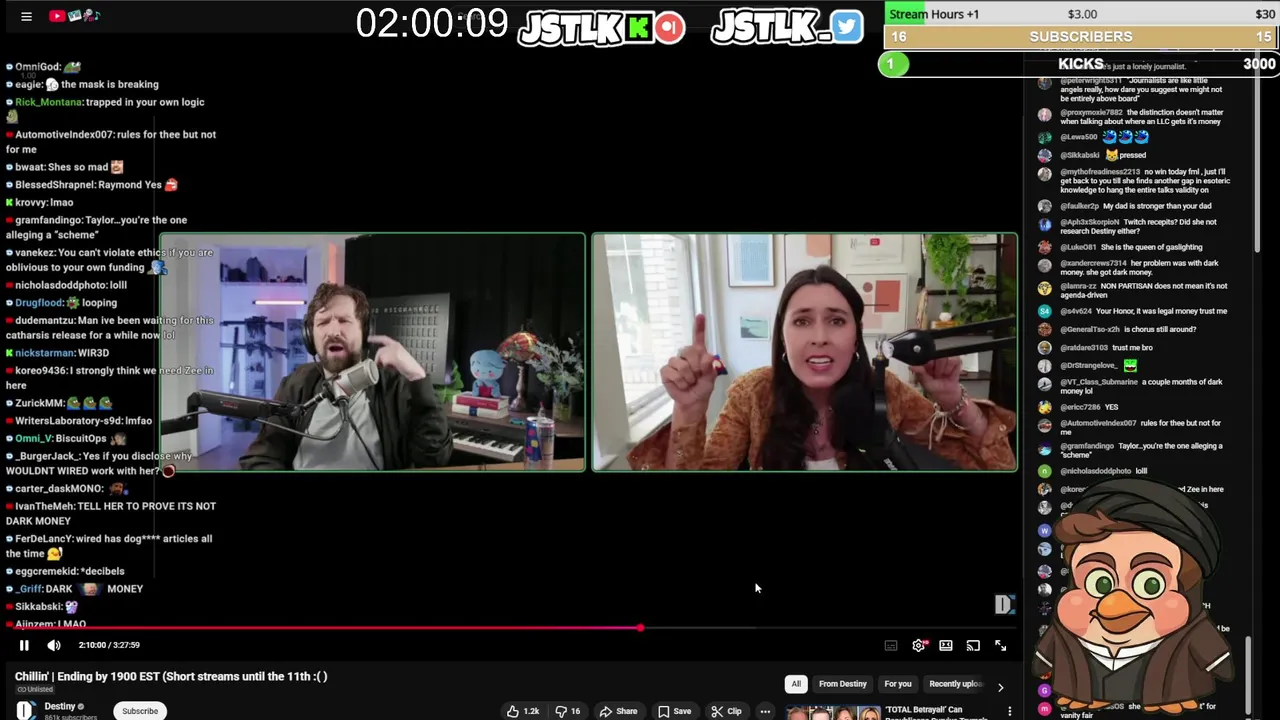Click eggcremekid '*decibels' message
The height and width of the screenshot is (720, 1280).
[65, 571]
